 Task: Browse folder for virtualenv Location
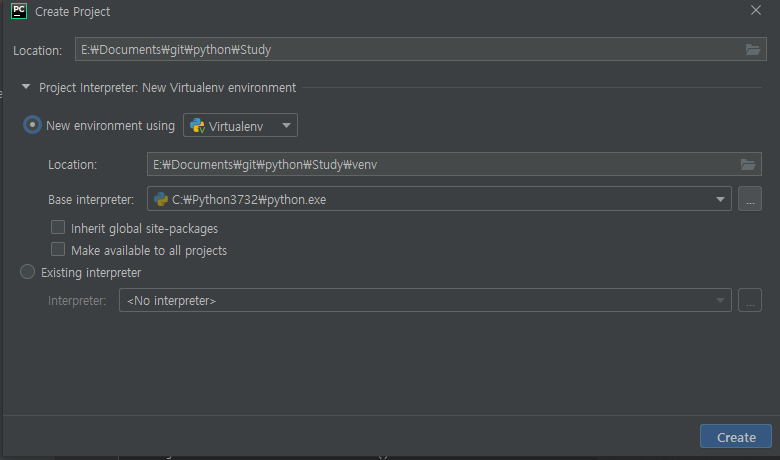click(x=748, y=164)
